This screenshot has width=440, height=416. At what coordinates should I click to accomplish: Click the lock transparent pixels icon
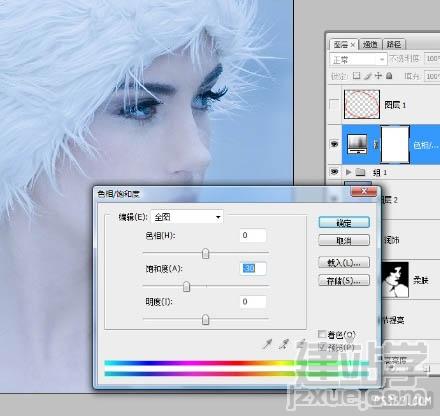(356, 76)
